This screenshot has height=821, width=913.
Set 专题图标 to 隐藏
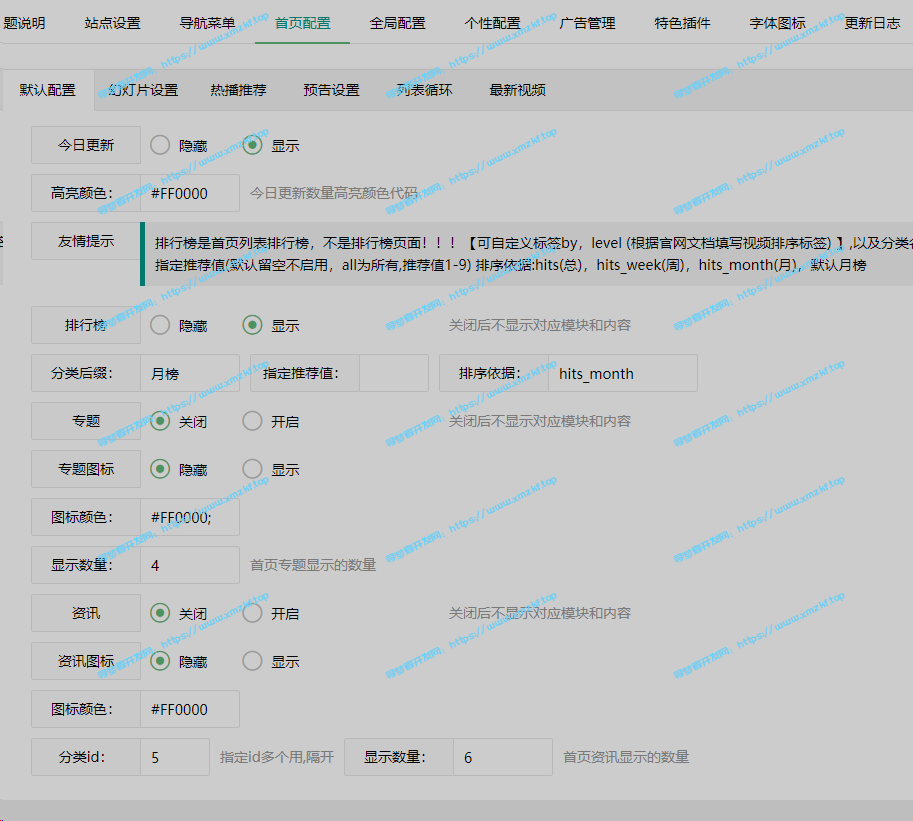pyautogui.click(x=160, y=469)
